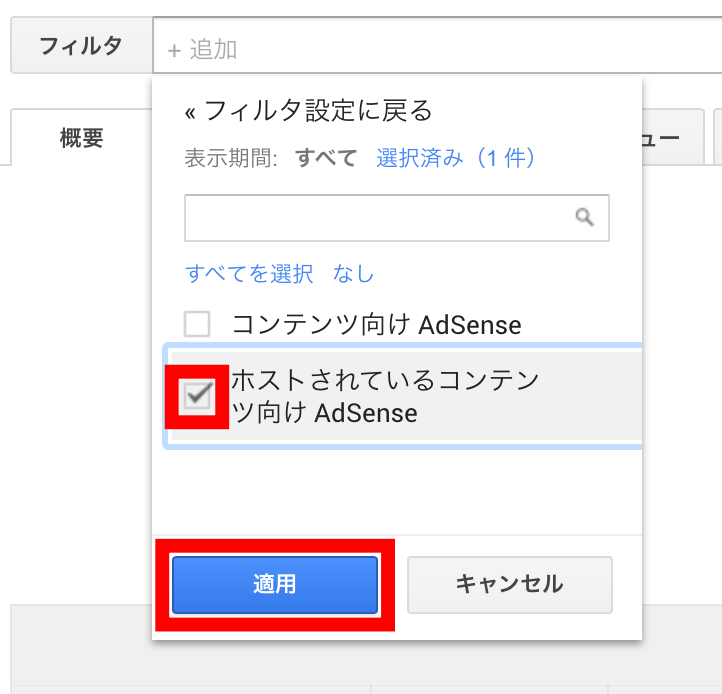Go back via フィルタ設定に戻る link

point(309,111)
